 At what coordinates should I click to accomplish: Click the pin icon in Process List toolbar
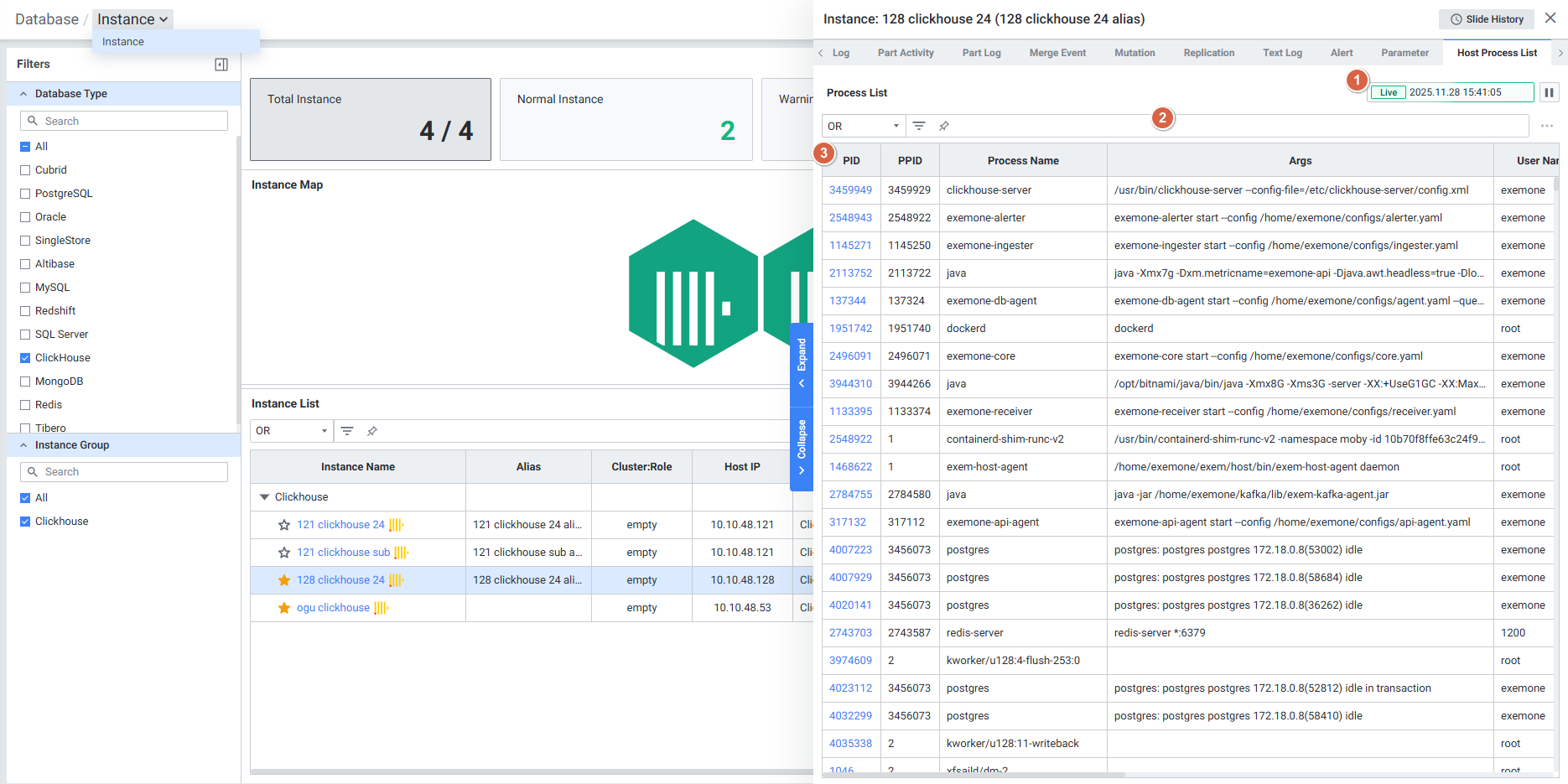click(944, 126)
